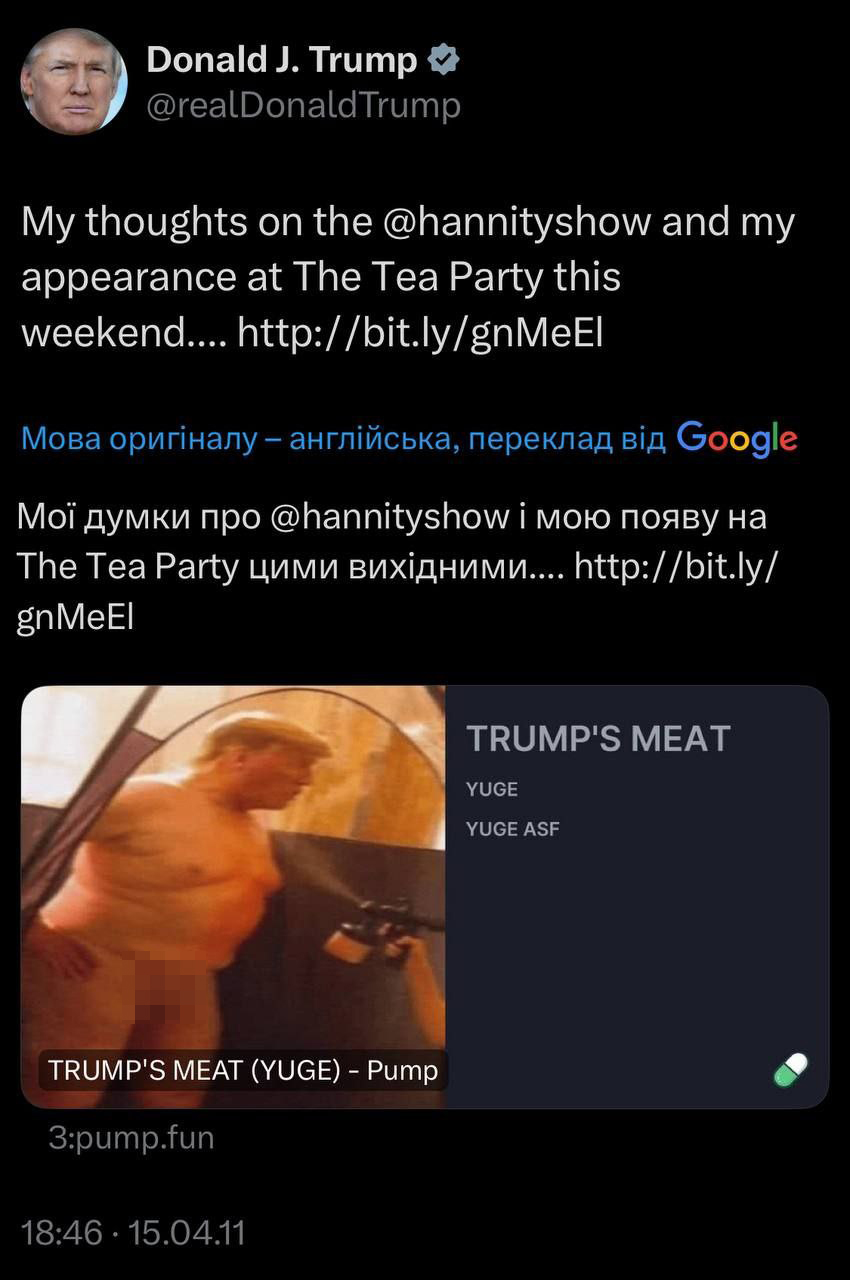
Task: Open the Donald J. Trump display name
Action: coord(282,60)
